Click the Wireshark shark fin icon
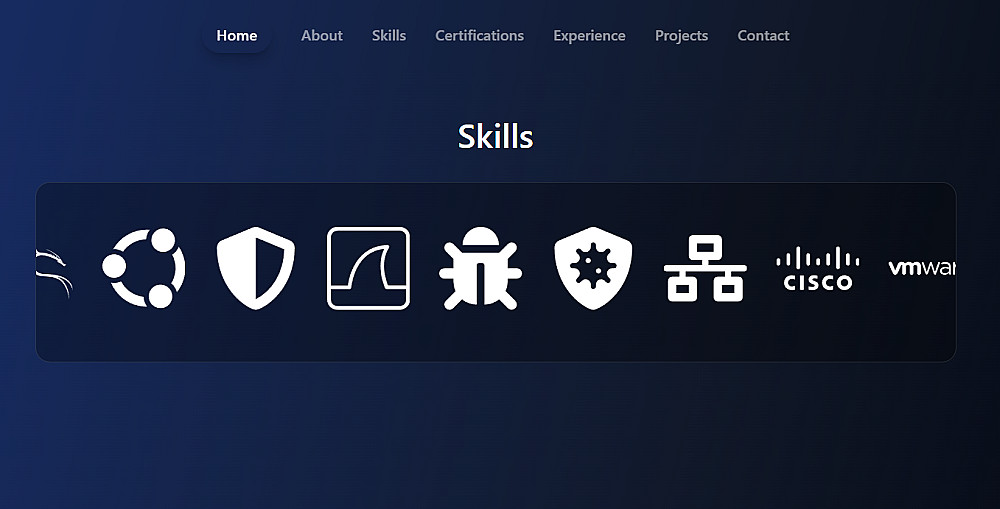The height and width of the screenshot is (509, 1000). 369,269
